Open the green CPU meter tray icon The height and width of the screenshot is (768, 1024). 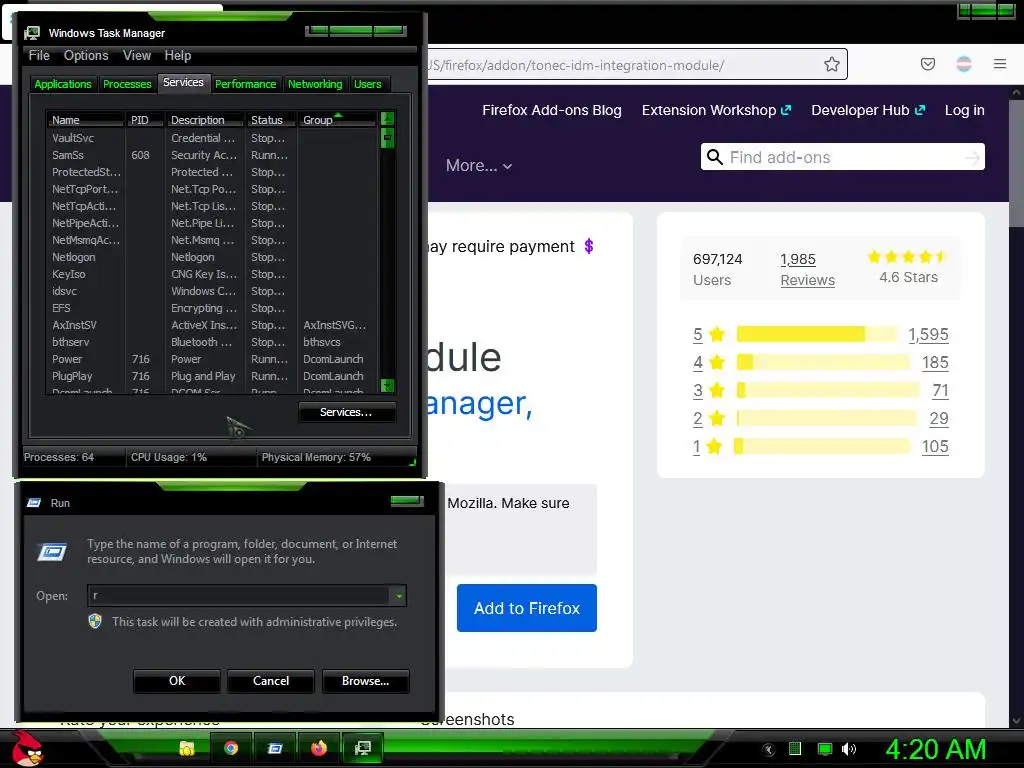tap(795, 749)
